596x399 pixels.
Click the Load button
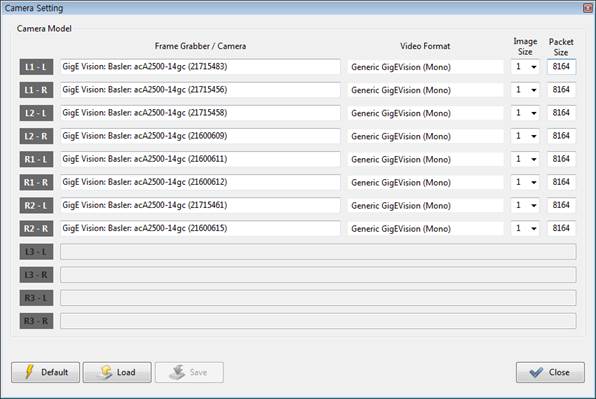point(117,372)
